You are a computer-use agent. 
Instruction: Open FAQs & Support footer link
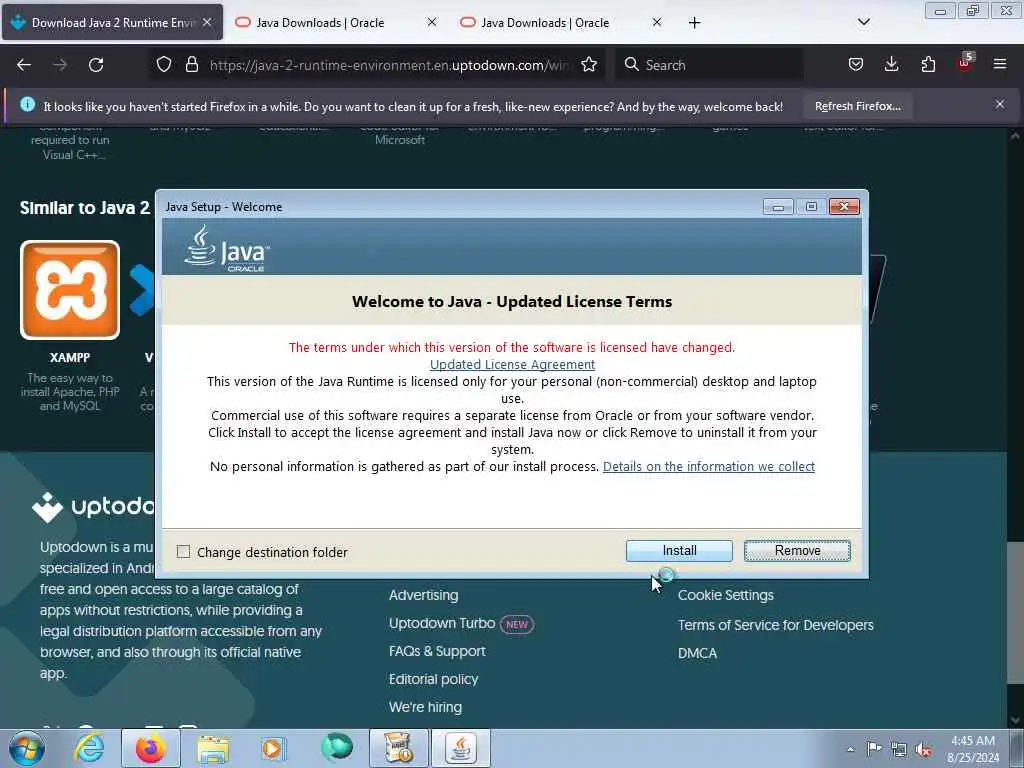point(437,651)
